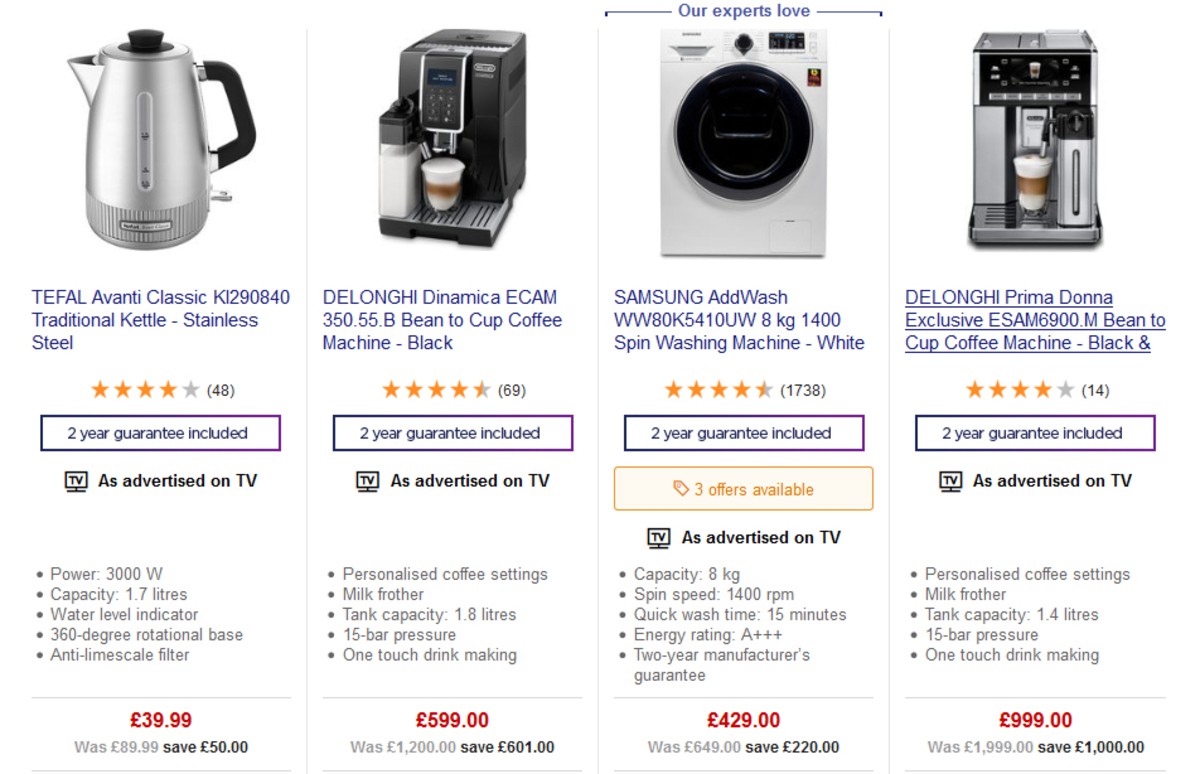This screenshot has width=1200, height=774.
Task: Click the TV icon under the Samsung offers banner
Action: click(x=657, y=537)
